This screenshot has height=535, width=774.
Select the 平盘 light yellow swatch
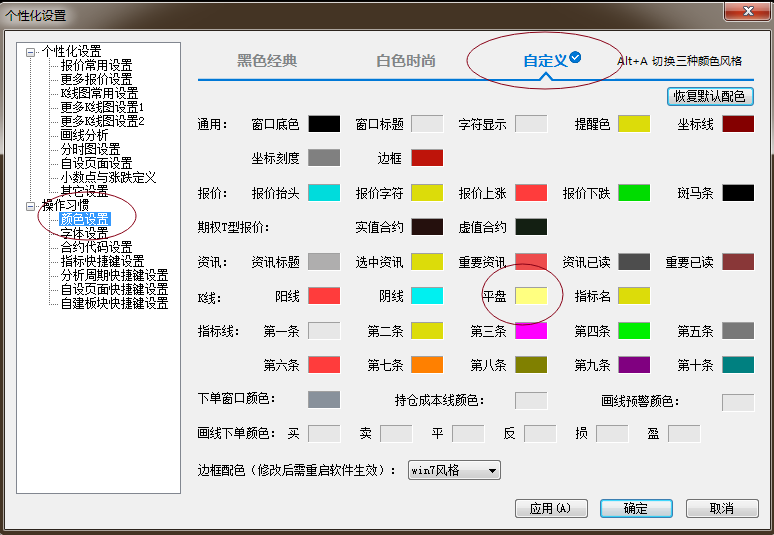tap(531, 296)
